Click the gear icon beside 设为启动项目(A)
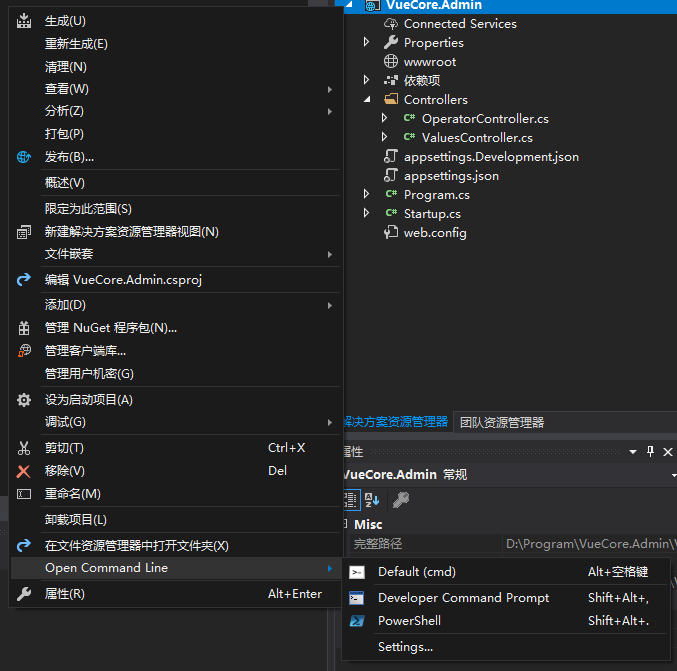 click(24, 400)
